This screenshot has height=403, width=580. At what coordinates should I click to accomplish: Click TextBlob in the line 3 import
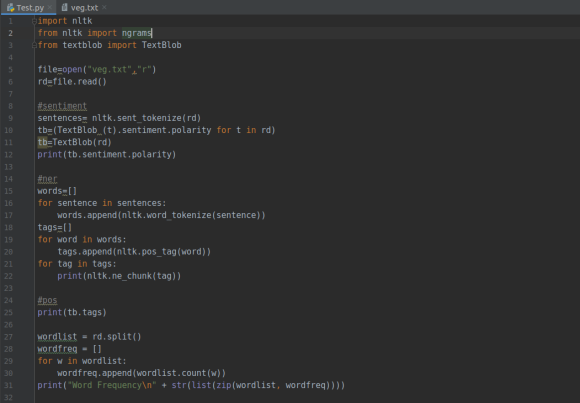[x=162, y=45]
